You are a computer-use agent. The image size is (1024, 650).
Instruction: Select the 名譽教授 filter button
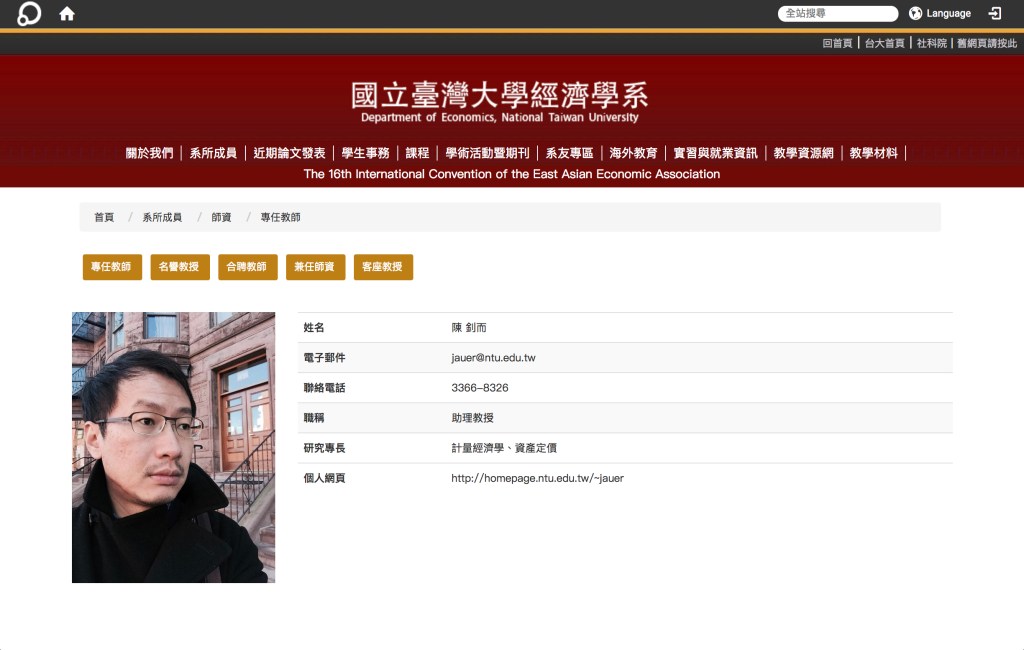[179, 267]
